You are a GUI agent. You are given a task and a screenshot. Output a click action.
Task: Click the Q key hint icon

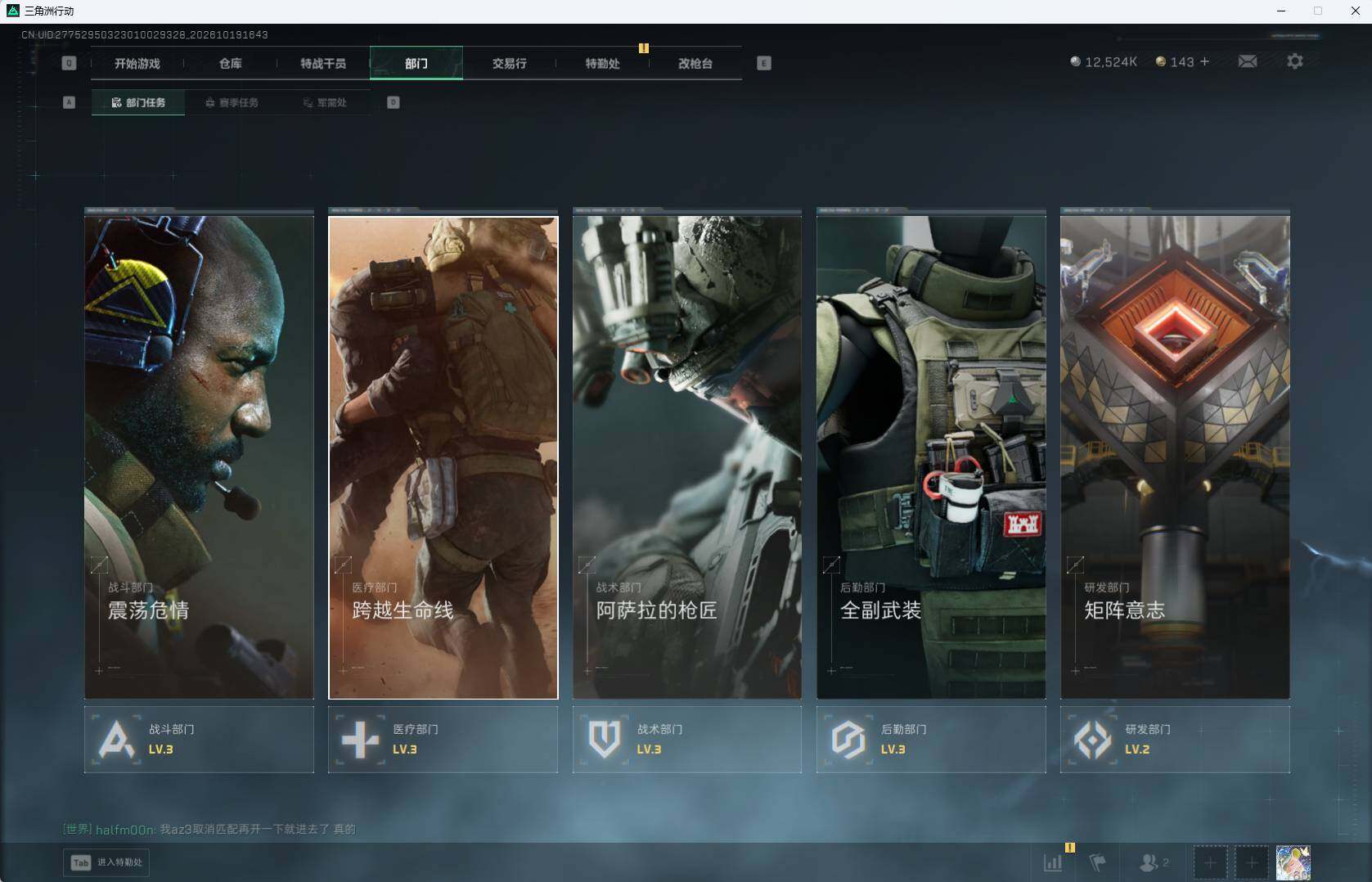click(69, 63)
